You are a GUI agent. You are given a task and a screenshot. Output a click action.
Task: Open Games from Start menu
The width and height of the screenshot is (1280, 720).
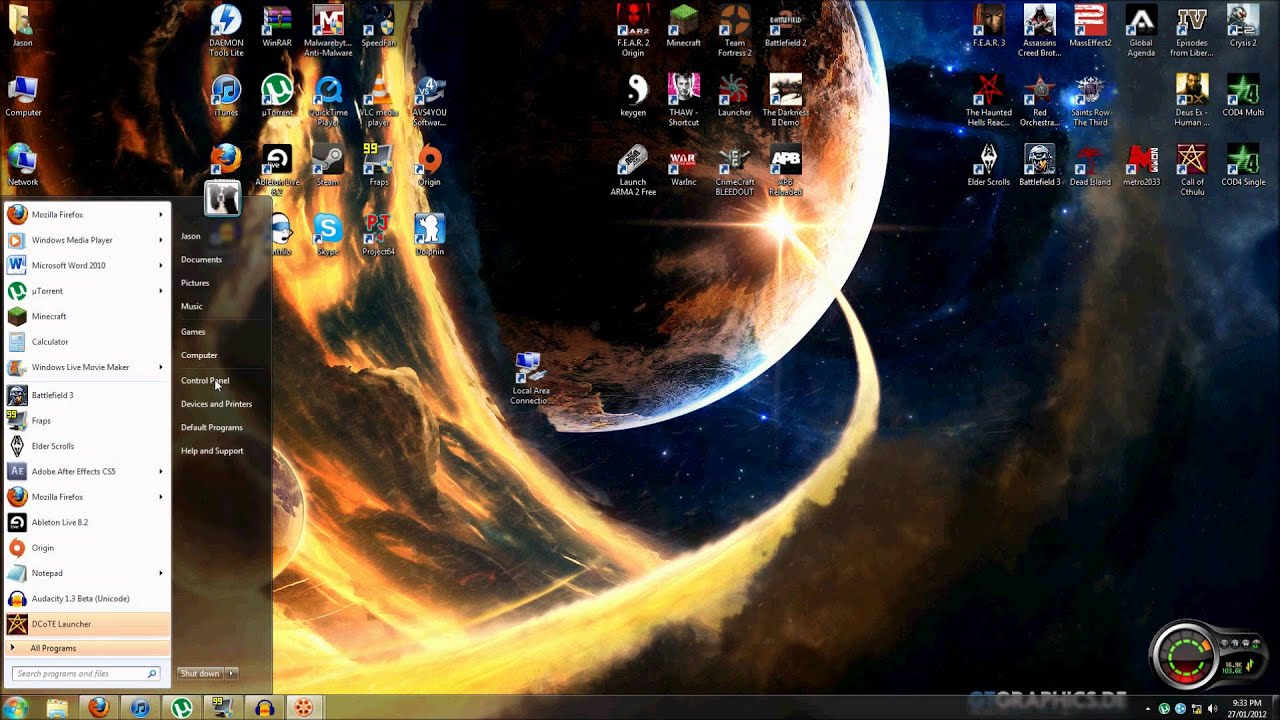pos(193,332)
